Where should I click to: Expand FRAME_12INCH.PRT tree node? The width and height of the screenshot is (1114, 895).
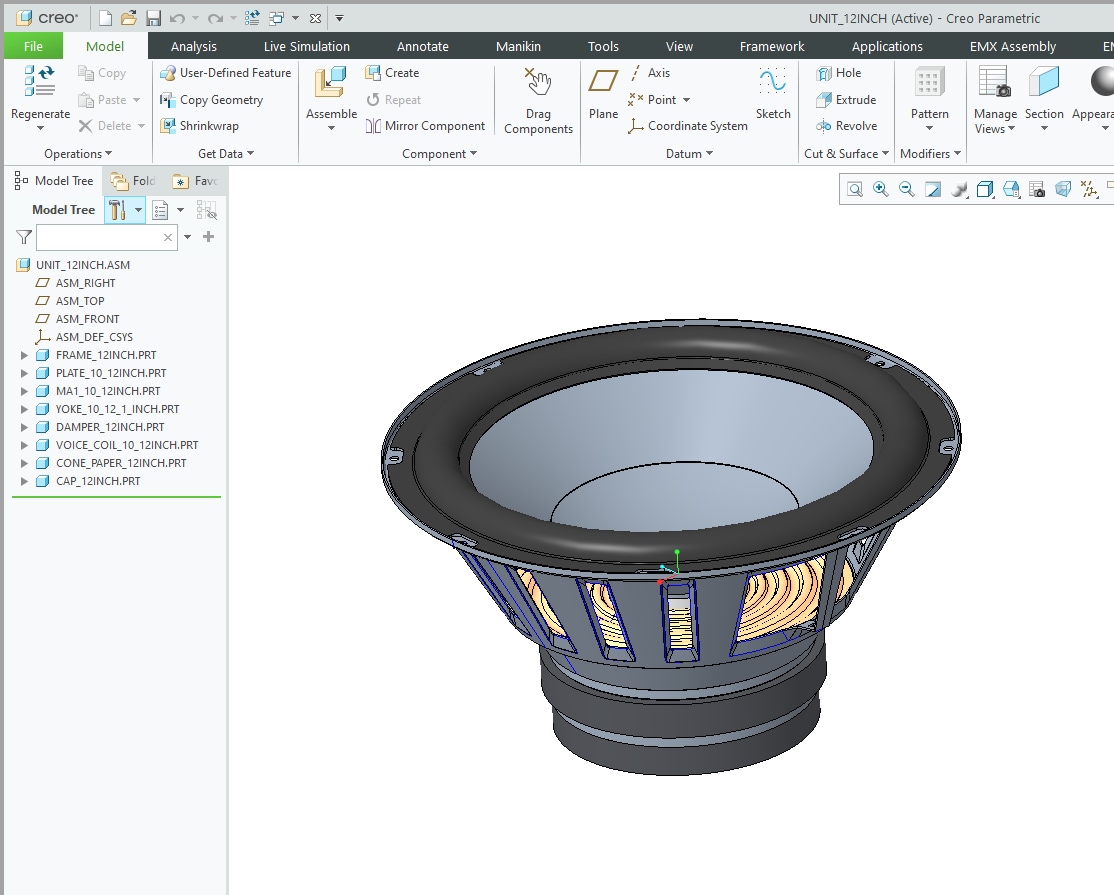click(x=24, y=355)
